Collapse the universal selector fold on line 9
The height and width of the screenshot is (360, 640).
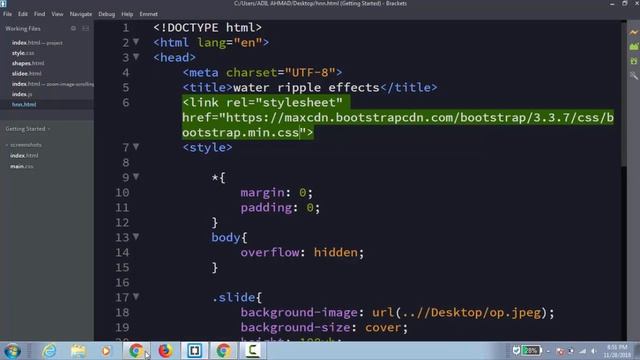(x=136, y=177)
